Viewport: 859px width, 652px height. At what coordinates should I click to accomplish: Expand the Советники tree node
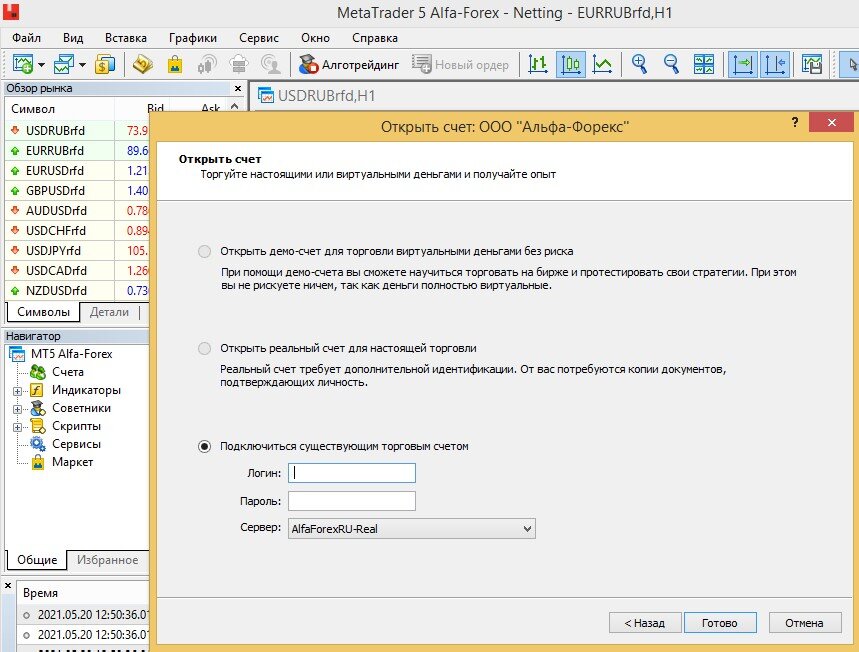(18, 409)
